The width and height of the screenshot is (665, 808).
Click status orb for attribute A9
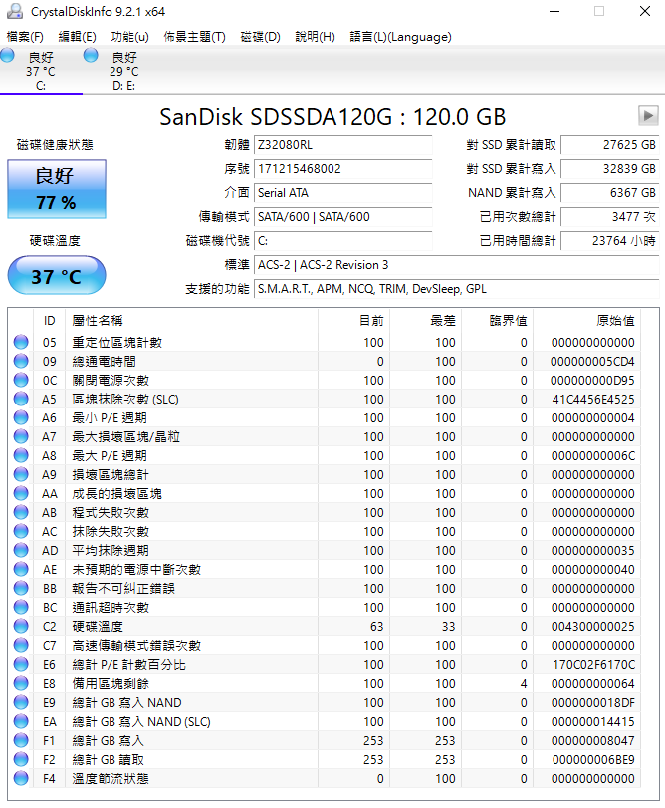tap(21, 474)
